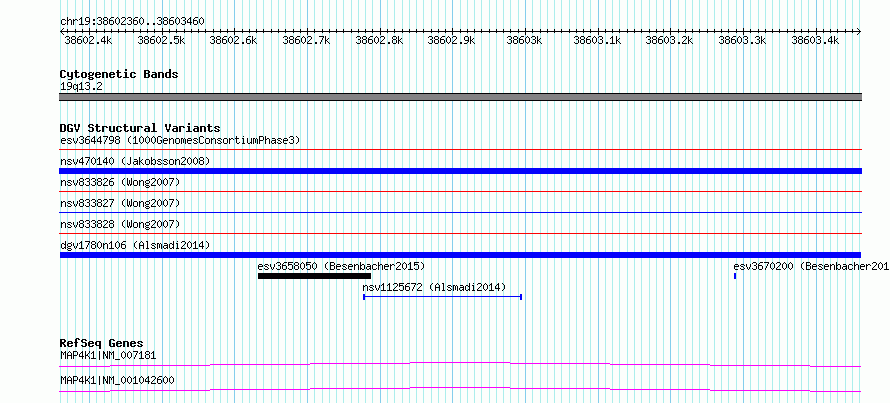This screenshot has width=890, height=403.
Task: Click the magenta line of MAP4K1|NM_001042600
Action: (460, 389)
